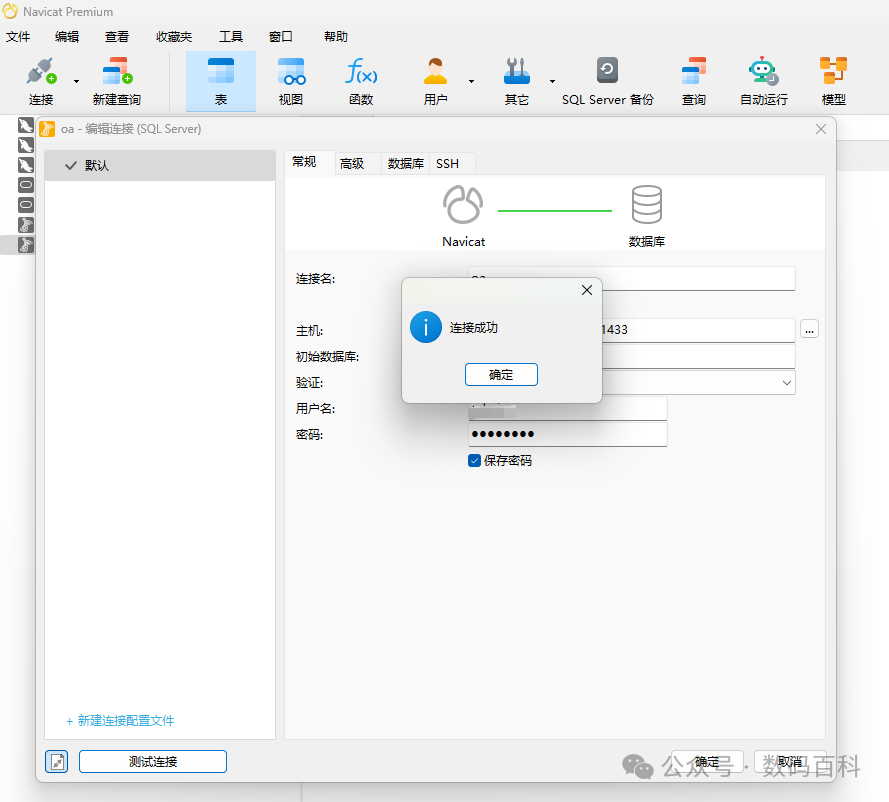Click the 密码 input field
Viewport: 889px width, 802px height.
[568, 434]
